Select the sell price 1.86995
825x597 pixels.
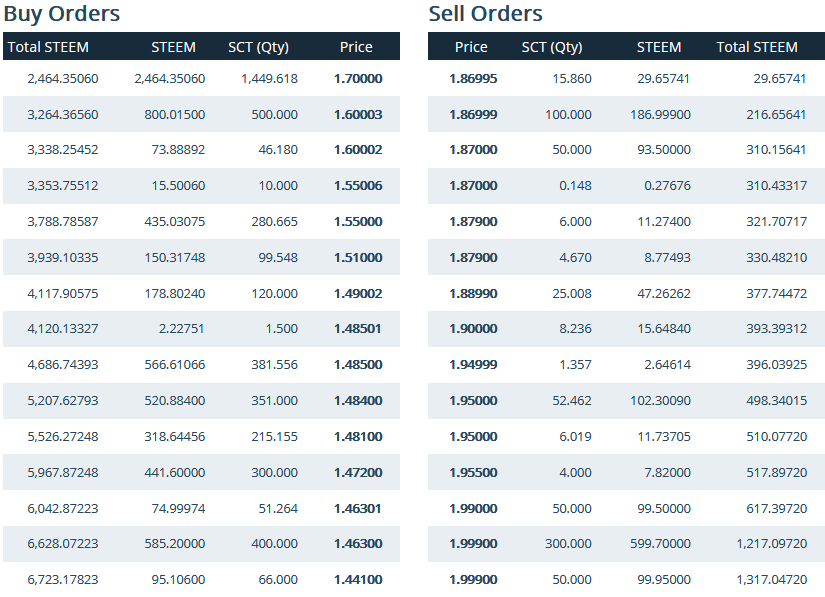point(473,78)
